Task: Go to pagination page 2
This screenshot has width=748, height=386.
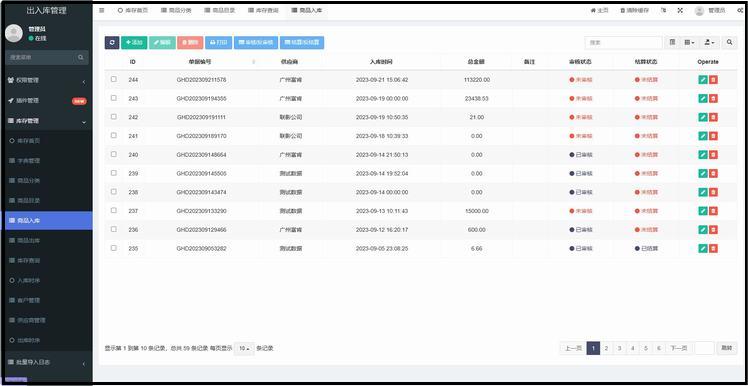Action: [606, 348]
